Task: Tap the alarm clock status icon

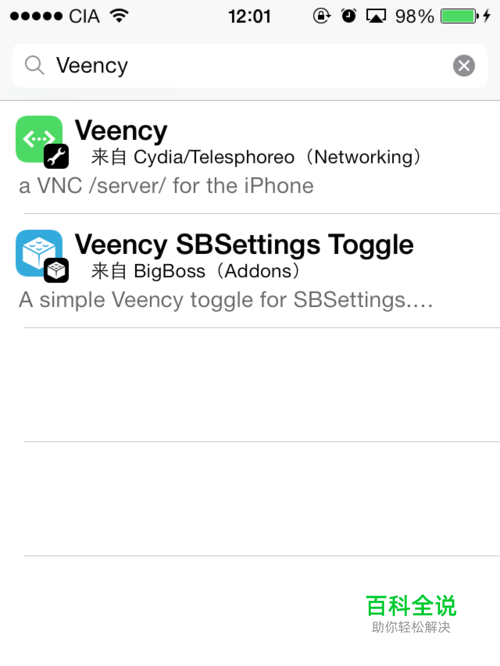Action: click(x=349, y=16)
